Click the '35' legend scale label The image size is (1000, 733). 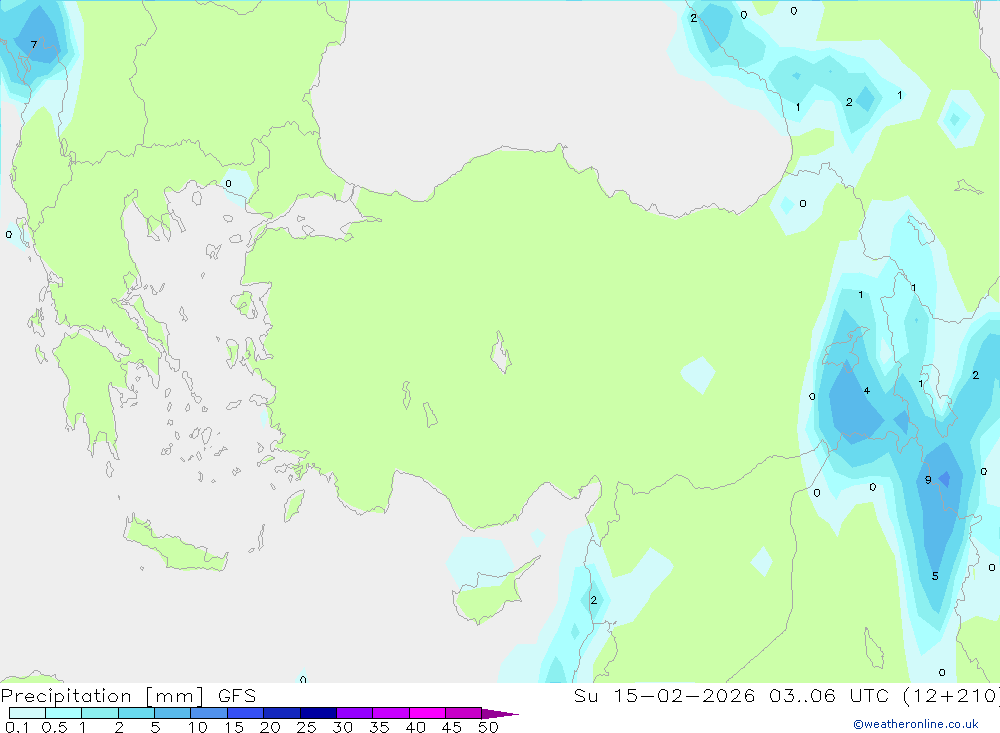coord(379,727)
